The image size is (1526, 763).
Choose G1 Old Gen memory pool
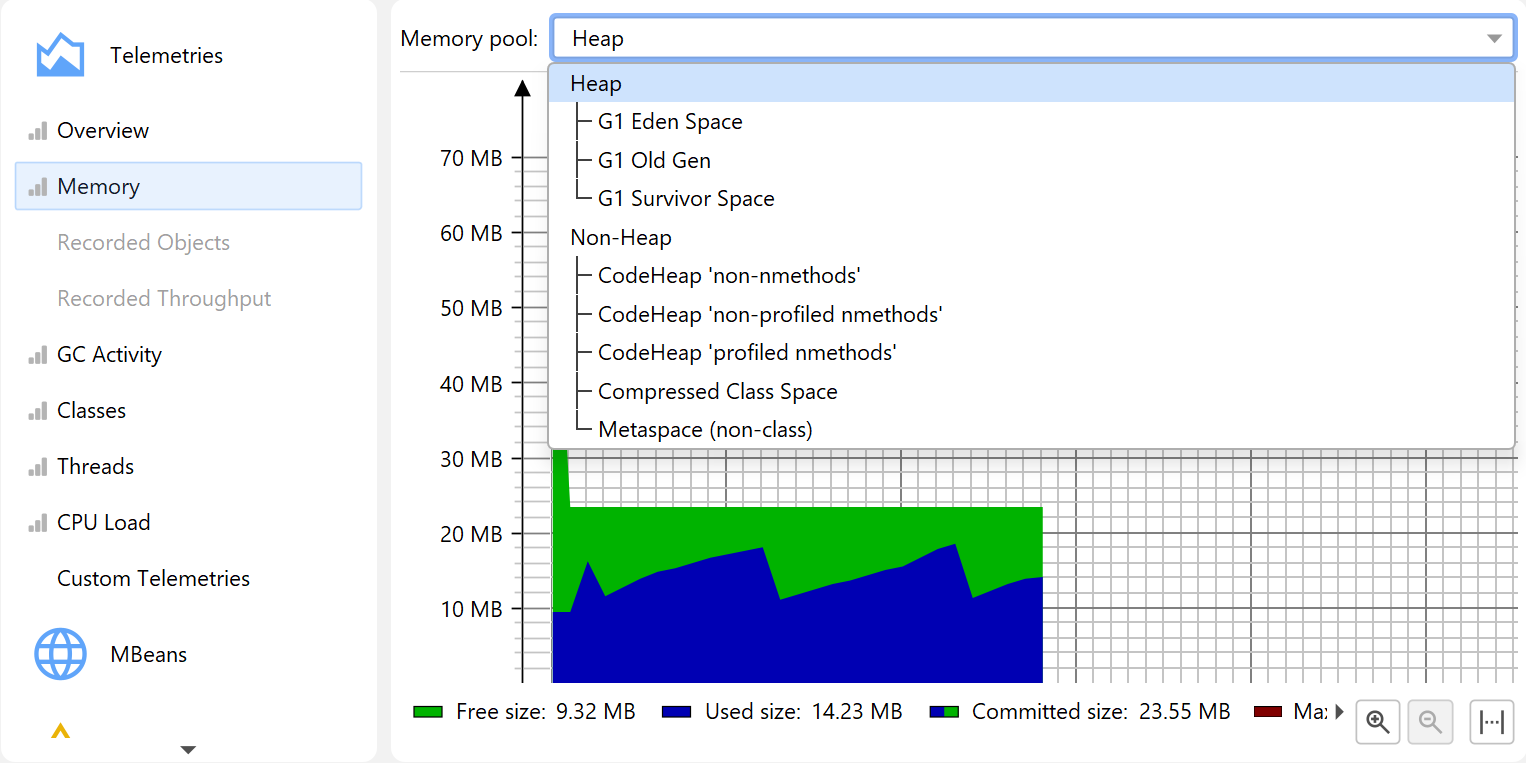pos(654,161)
